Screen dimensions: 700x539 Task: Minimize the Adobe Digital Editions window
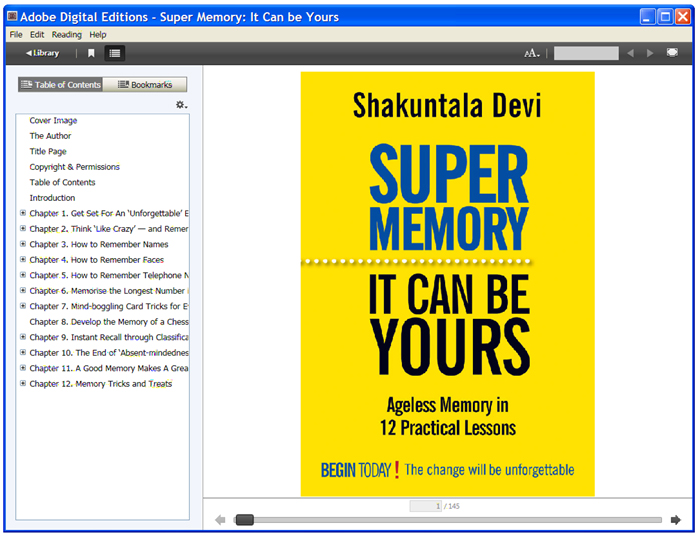coord(647,17)
